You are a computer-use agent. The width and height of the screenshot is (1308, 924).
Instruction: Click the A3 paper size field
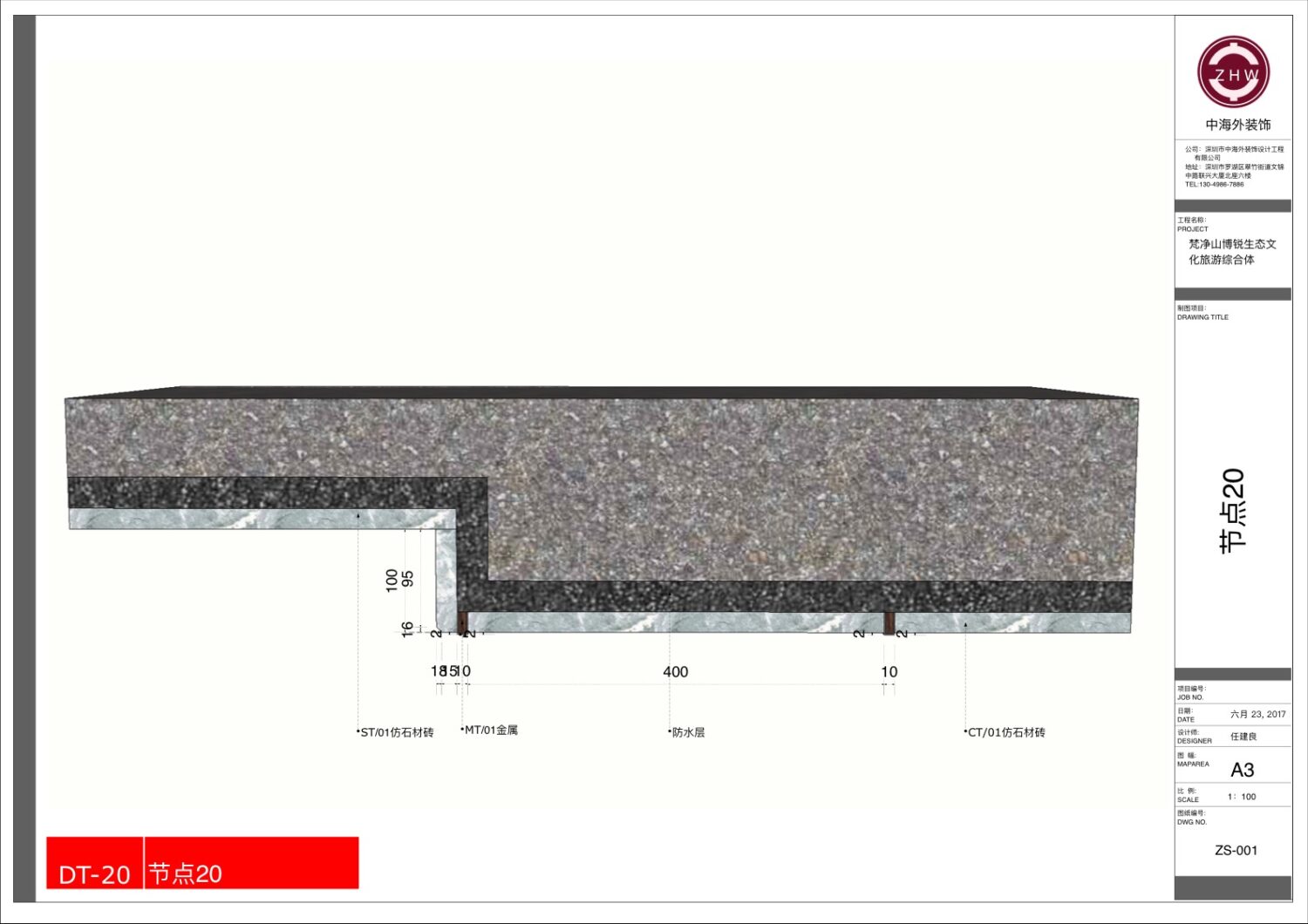pos(1242,770)
